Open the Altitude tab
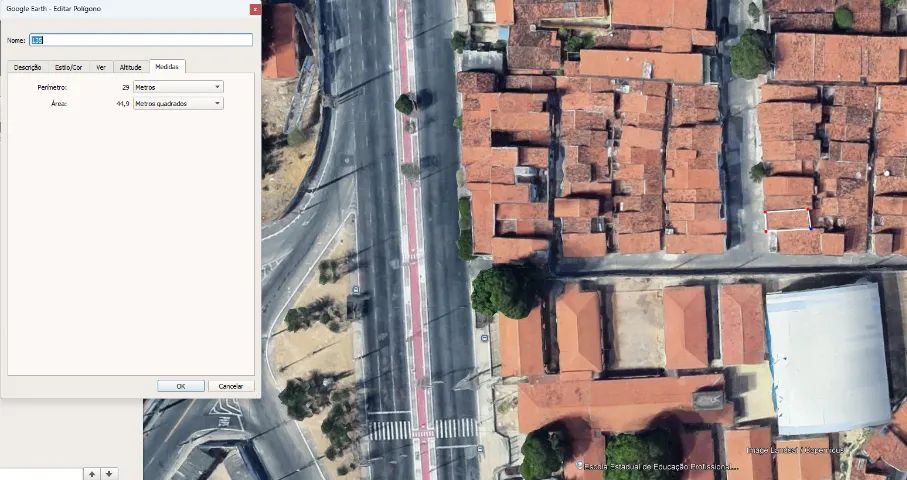 131,67
